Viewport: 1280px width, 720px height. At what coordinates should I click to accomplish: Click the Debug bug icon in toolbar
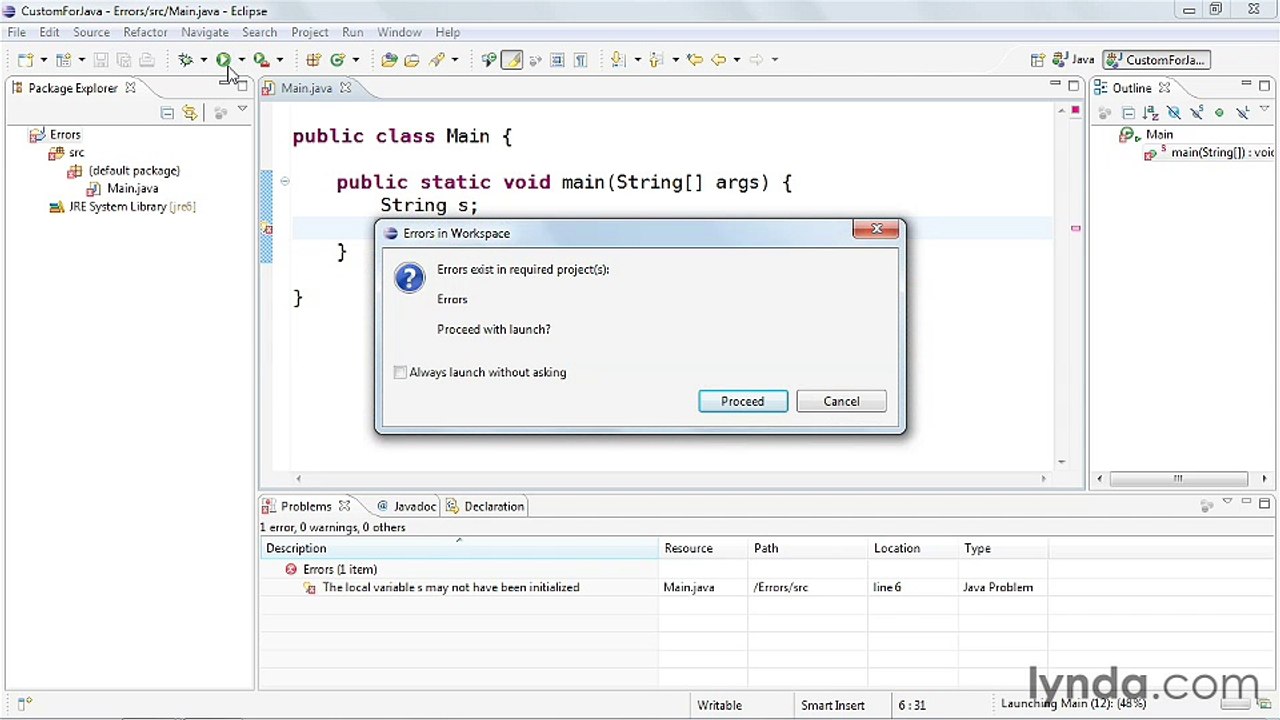[186, 60]
